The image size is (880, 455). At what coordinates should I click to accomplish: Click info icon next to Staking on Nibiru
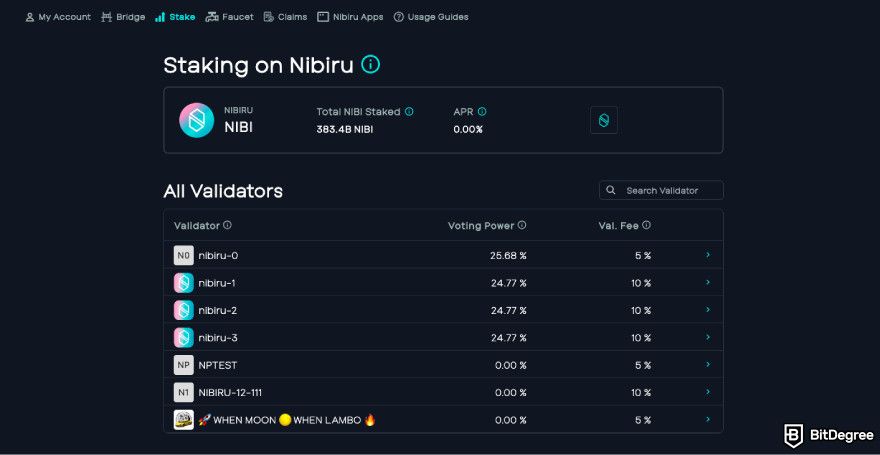coord(370,65)
